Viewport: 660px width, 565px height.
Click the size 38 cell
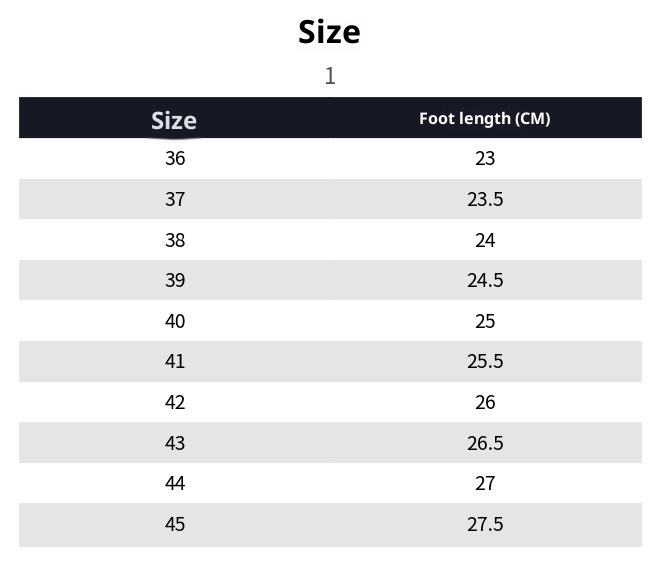175,240
